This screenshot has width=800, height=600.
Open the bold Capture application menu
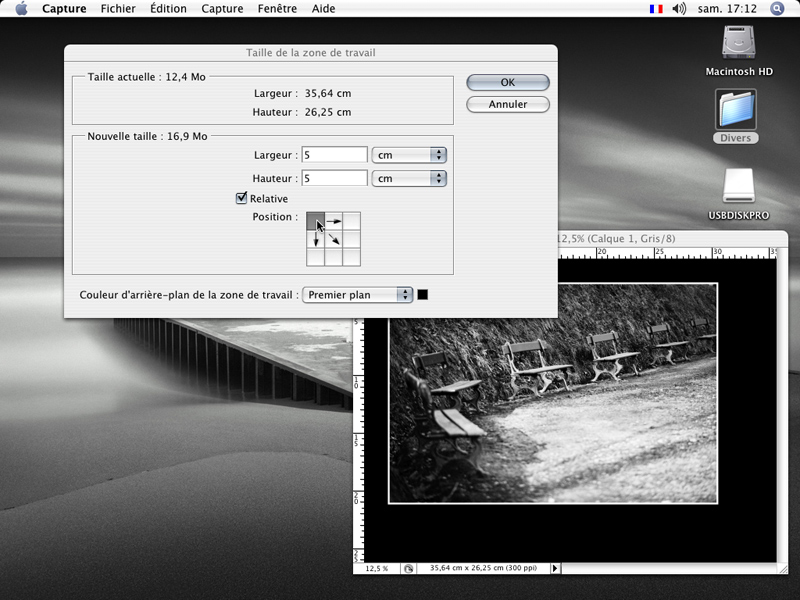pos(64,9)
